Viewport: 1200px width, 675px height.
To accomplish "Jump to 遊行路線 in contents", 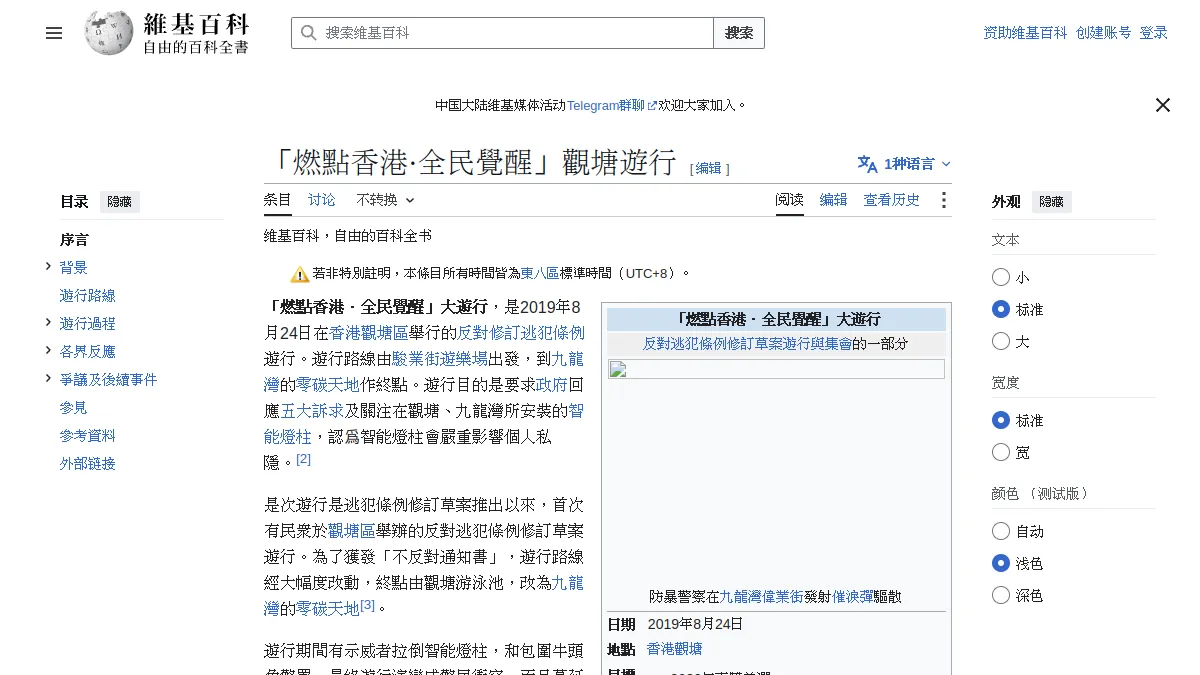I will click(x=88, y=296).
